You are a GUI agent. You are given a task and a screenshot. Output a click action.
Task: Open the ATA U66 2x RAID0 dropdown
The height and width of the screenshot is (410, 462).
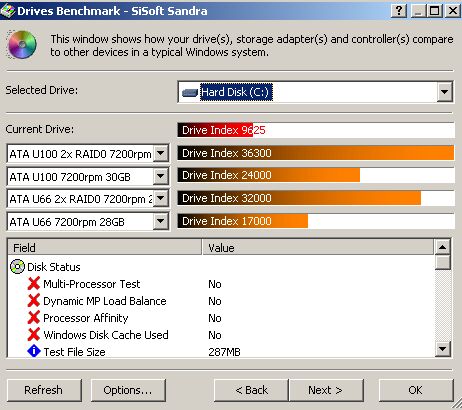[161, 198]
